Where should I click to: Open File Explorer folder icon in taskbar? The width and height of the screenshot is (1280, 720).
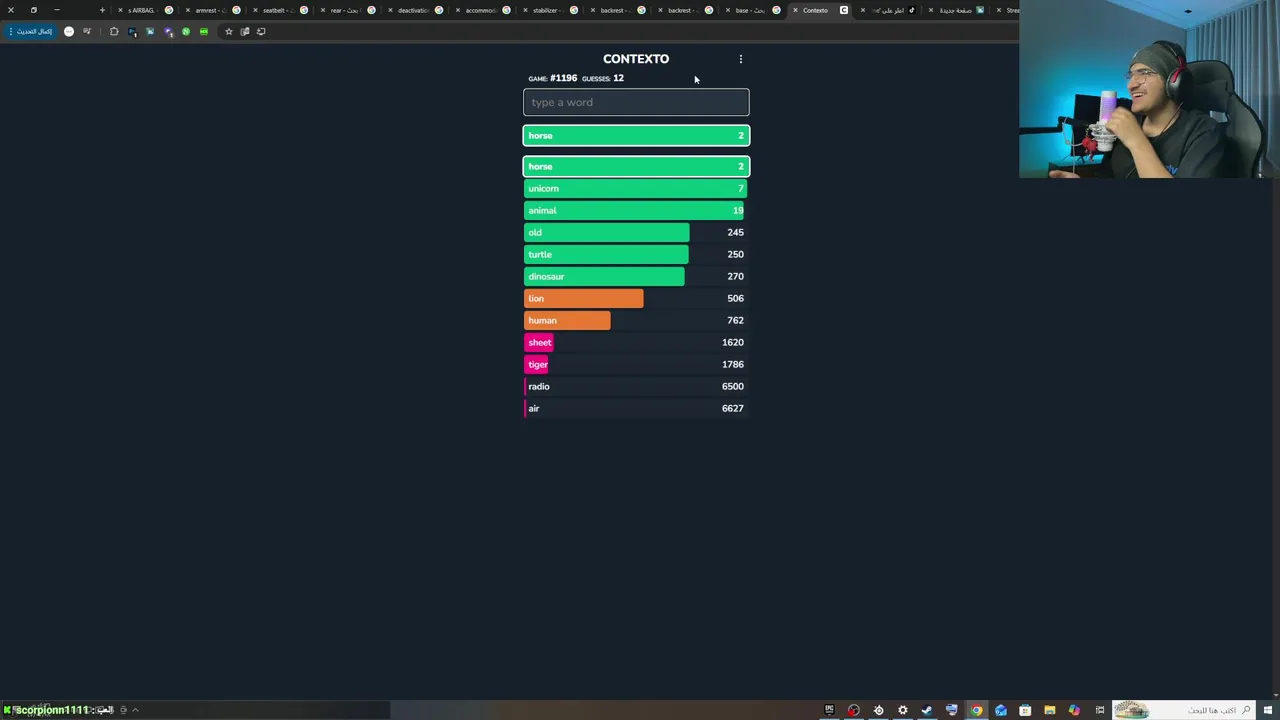tap(1050, 710)
